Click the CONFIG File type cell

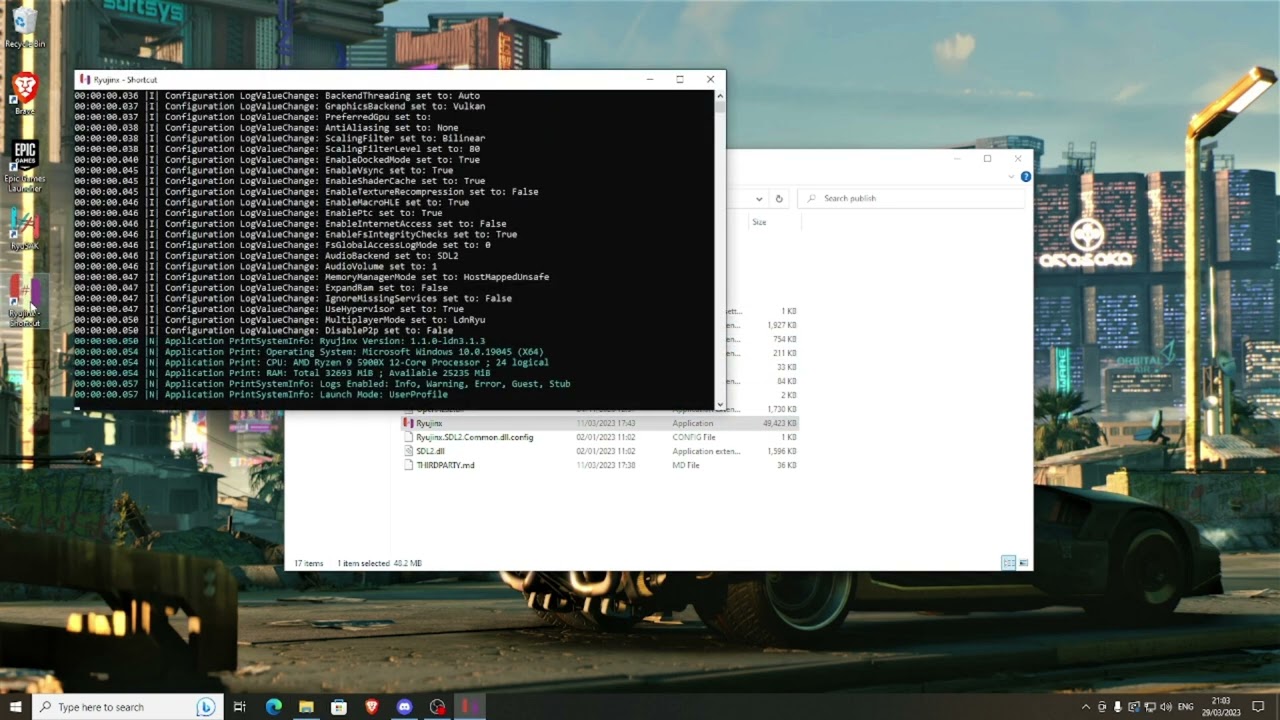click(694, 437)
